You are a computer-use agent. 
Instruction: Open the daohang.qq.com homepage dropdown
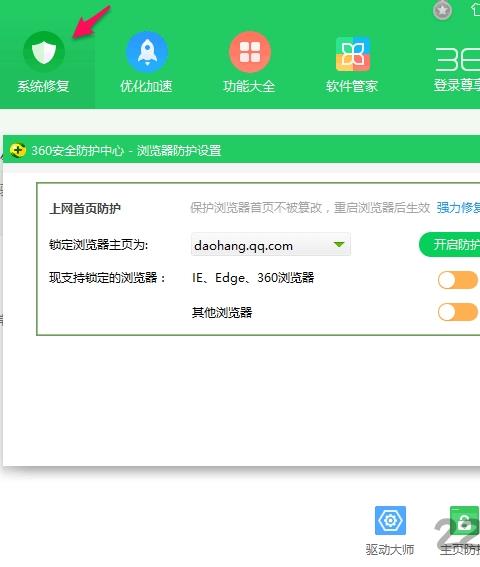point(271,245)
